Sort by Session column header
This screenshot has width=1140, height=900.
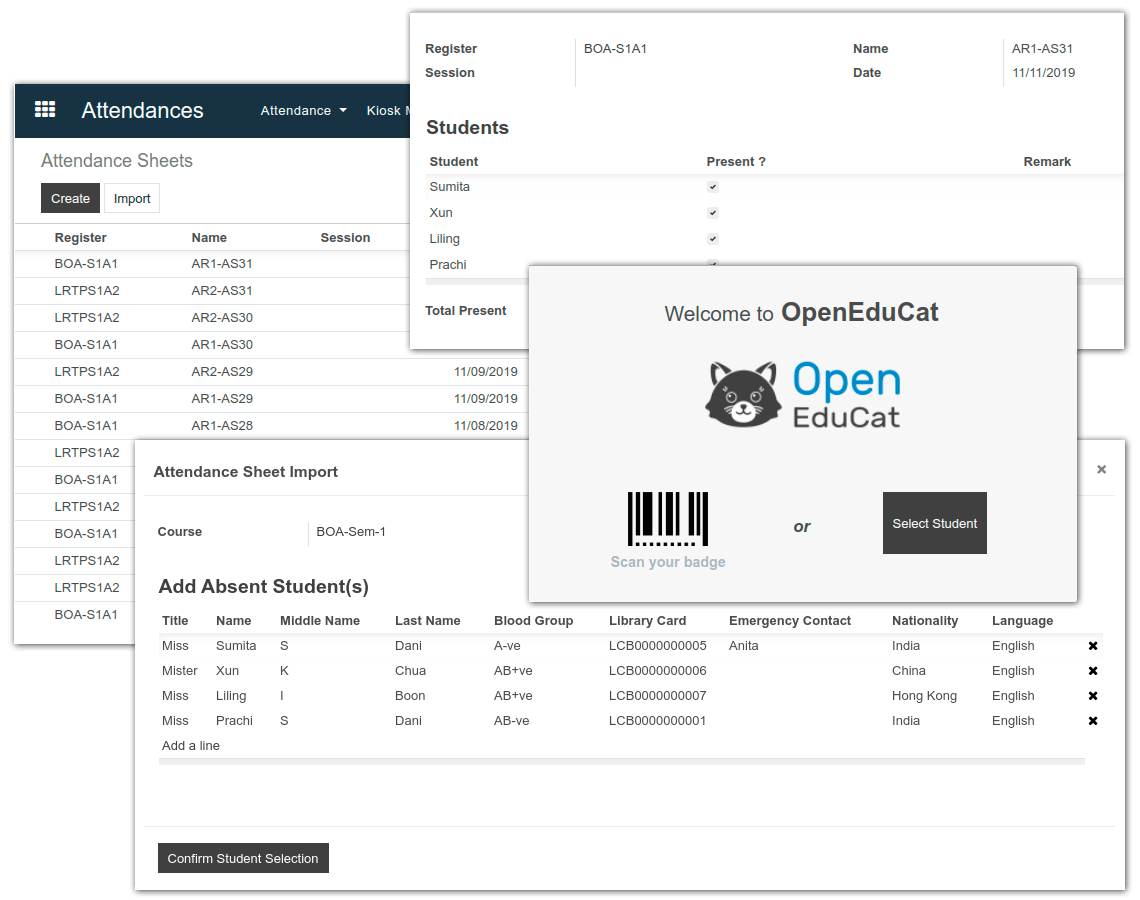(345, 238)
